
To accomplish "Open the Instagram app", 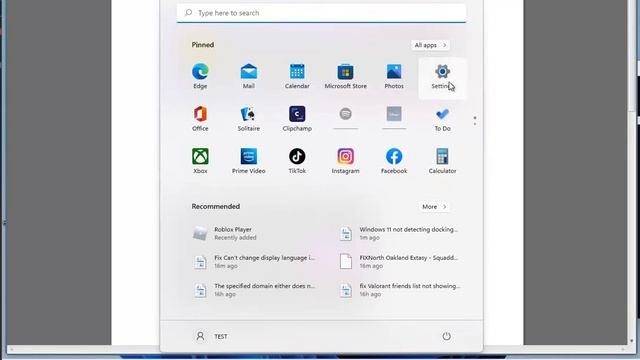I will [x=345, y=162].
